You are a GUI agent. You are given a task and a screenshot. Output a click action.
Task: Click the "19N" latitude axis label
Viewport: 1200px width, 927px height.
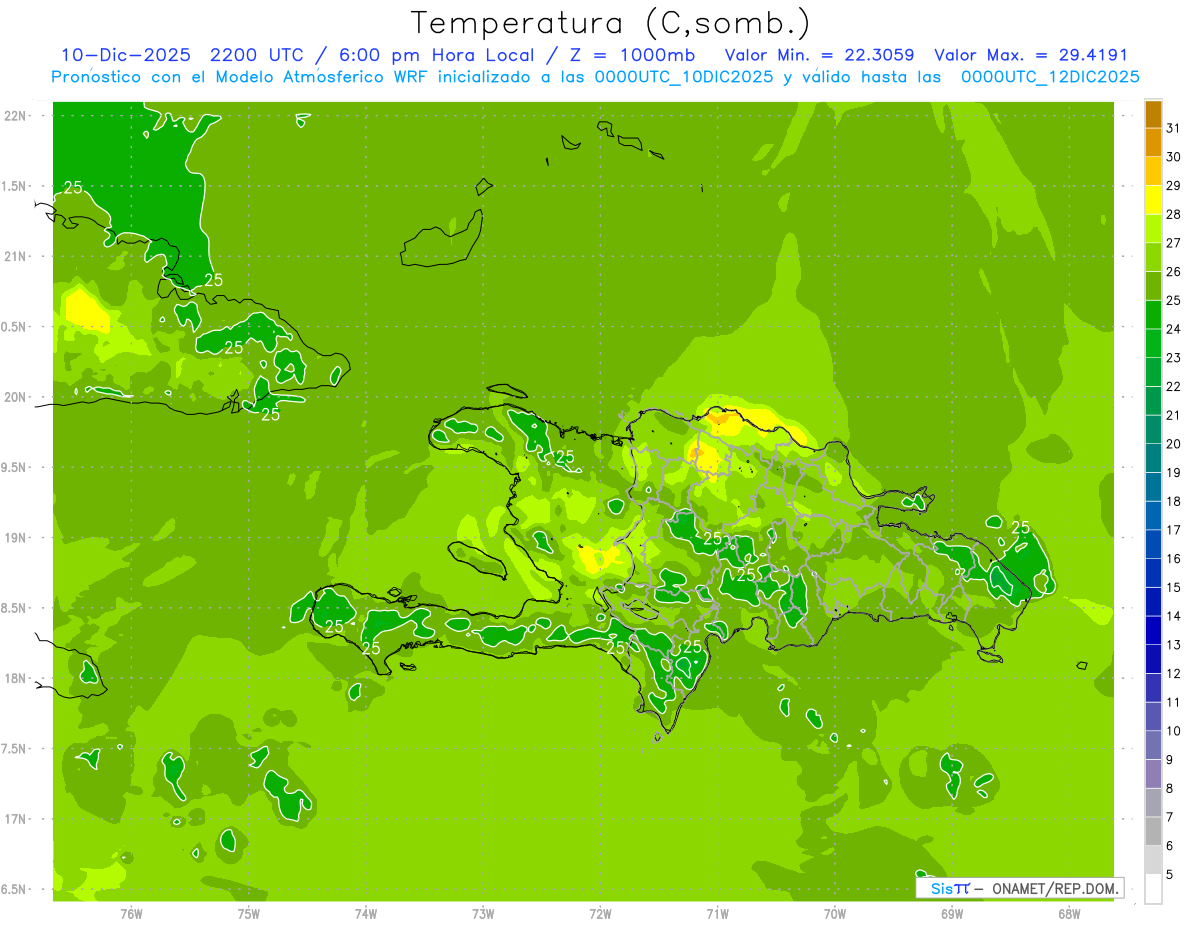(18, 537)
